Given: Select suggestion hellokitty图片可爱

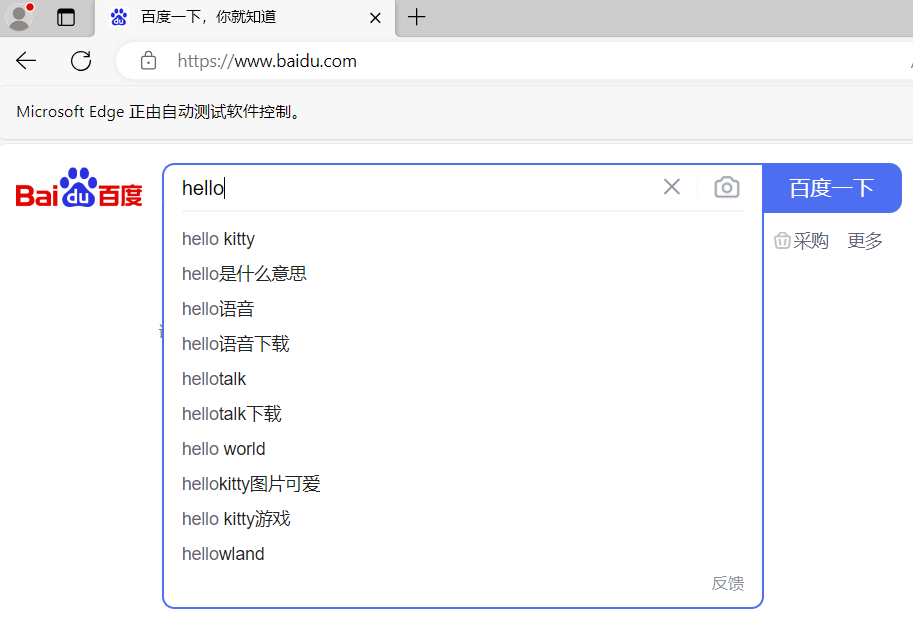Looking at the screenshot, I should pos(462,483).
